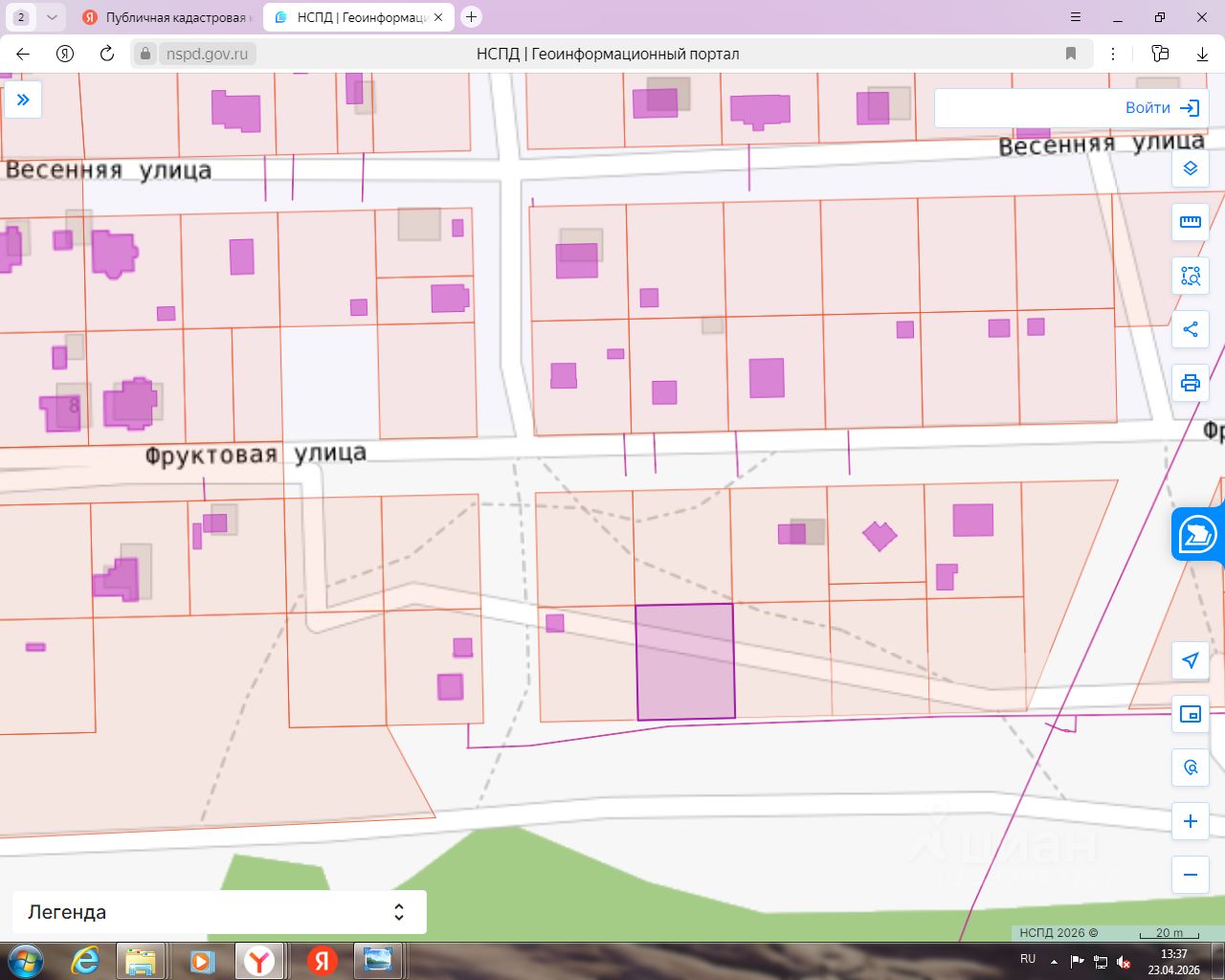1225x980 pixels.
Task: Open the map layers panel
Action: click(1191, 168)
